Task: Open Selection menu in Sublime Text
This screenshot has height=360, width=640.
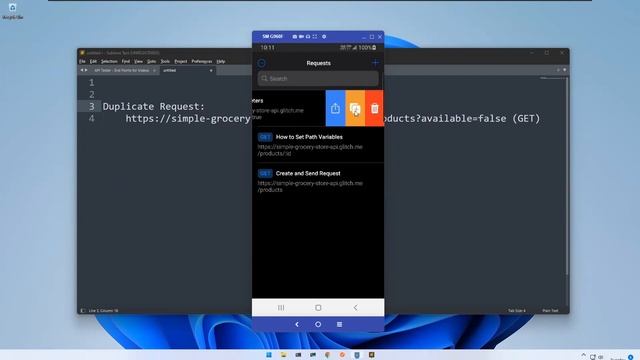Action: pos(109,61)
